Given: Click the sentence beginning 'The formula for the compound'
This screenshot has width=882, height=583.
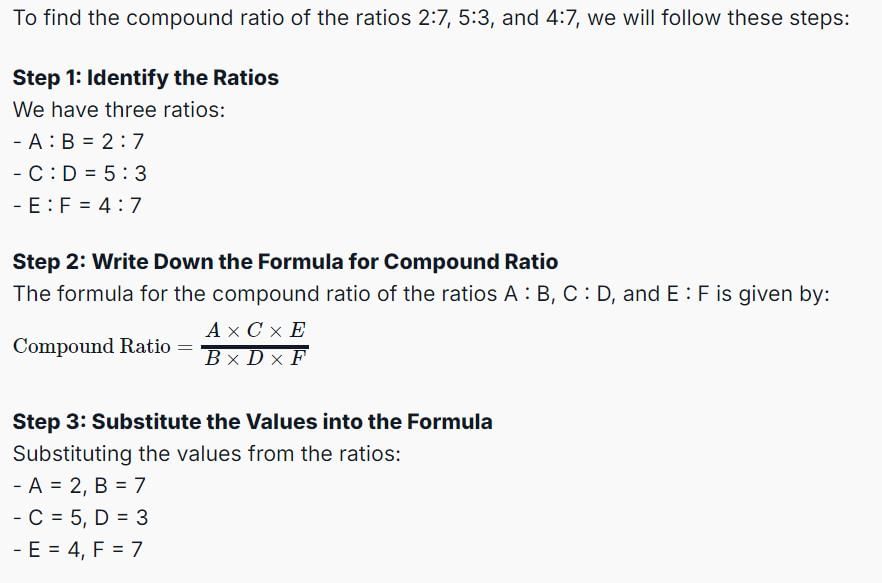Looking at the screenshot, I should tap(421, 294).
